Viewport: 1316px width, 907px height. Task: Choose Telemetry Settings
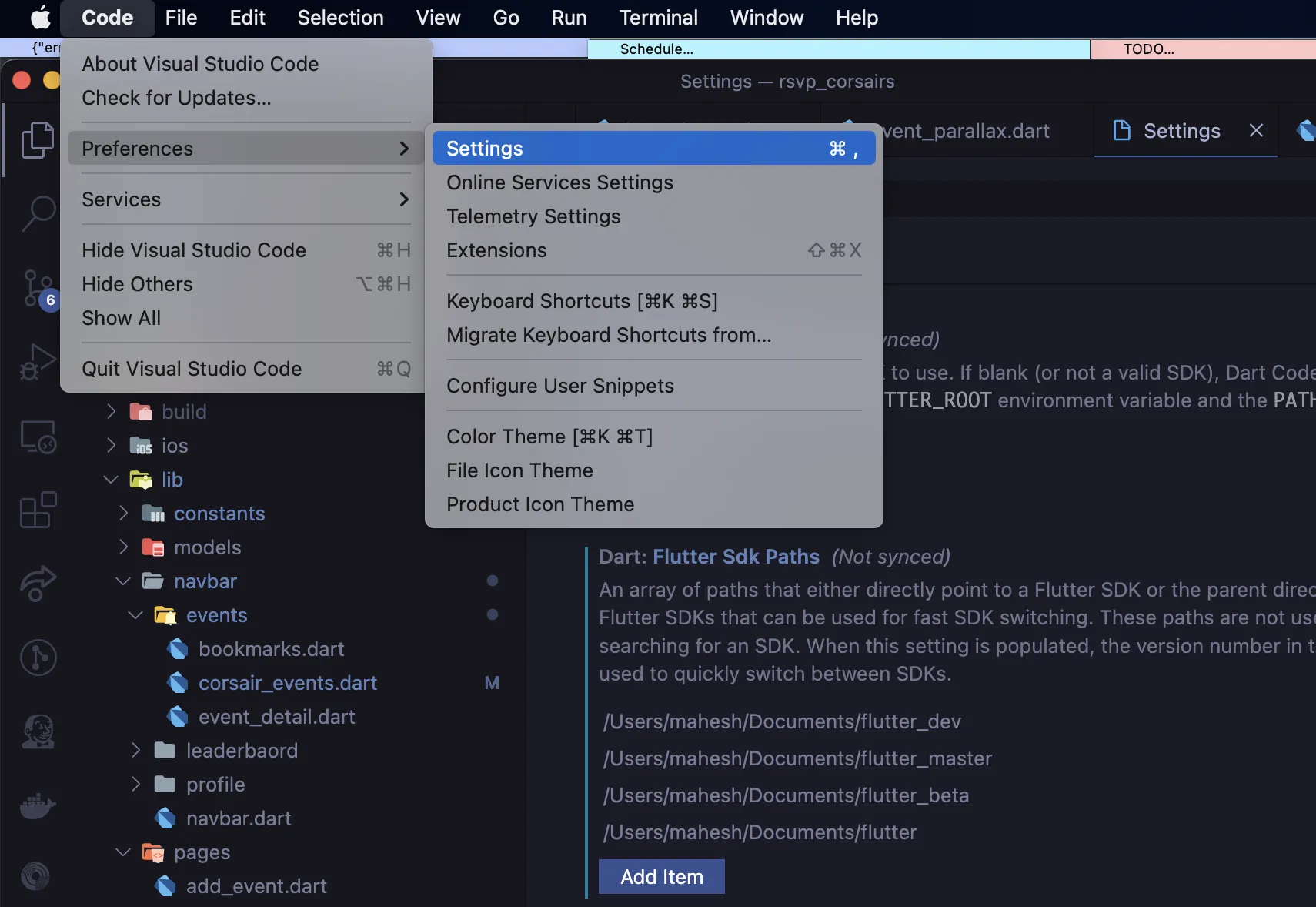pyautogui.click(x=654, y=216)
